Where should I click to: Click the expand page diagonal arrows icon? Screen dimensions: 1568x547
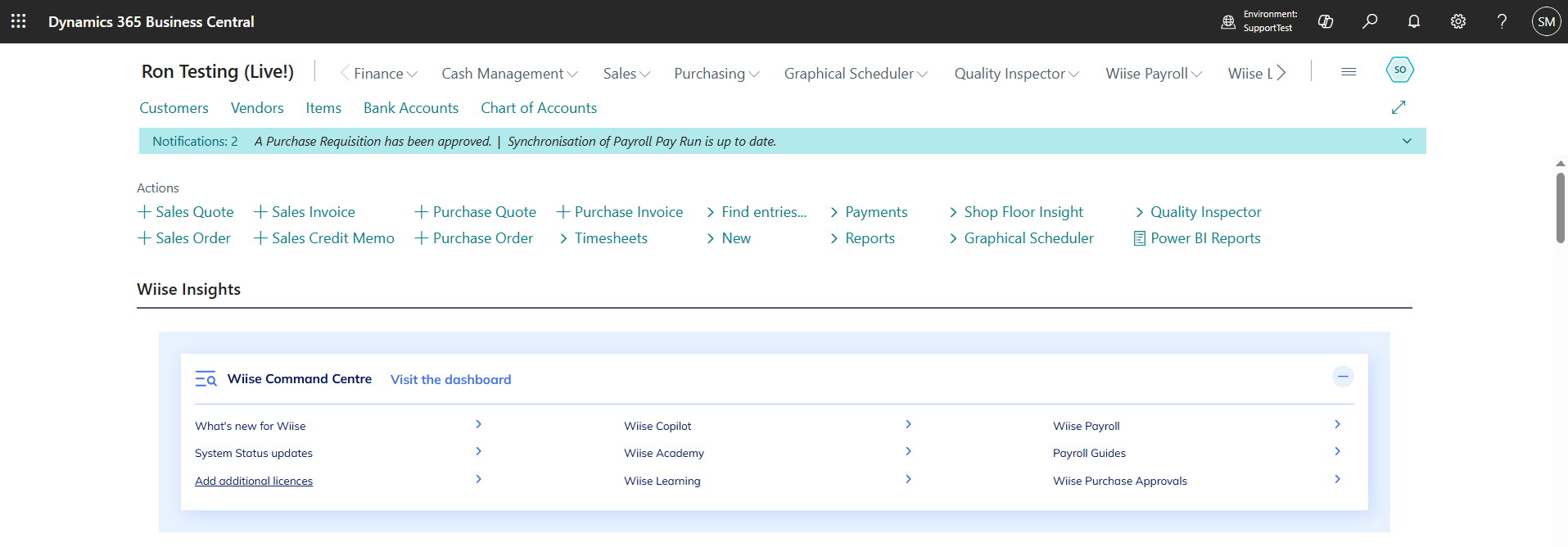pyautogui.click(x=1399, y=107)
